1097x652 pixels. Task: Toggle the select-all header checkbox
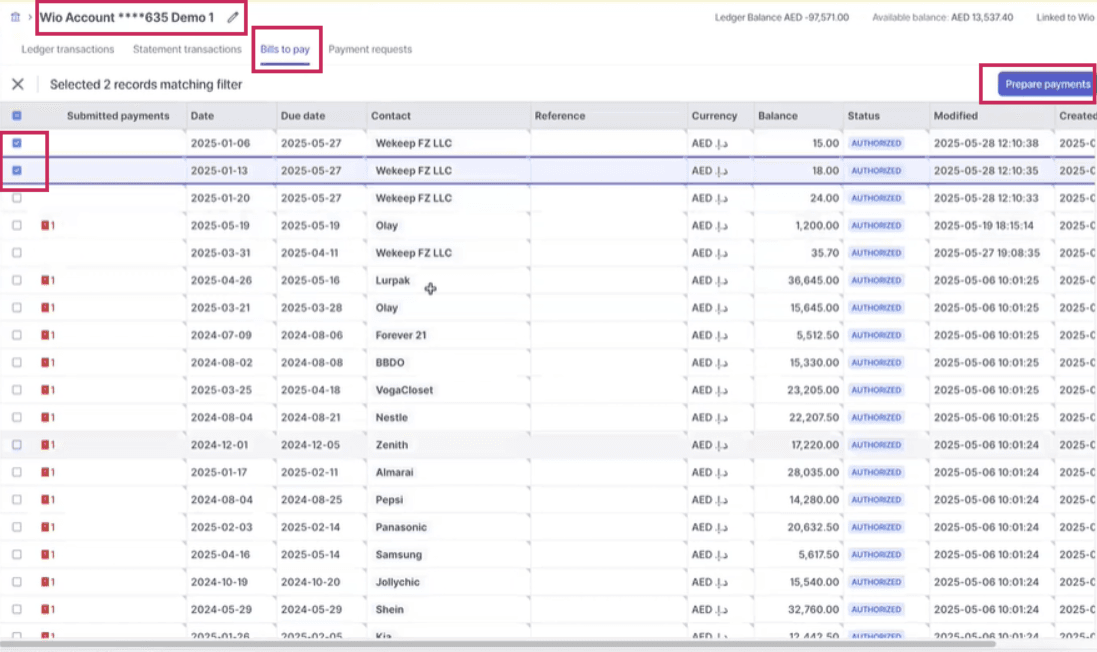click(17, 115)
